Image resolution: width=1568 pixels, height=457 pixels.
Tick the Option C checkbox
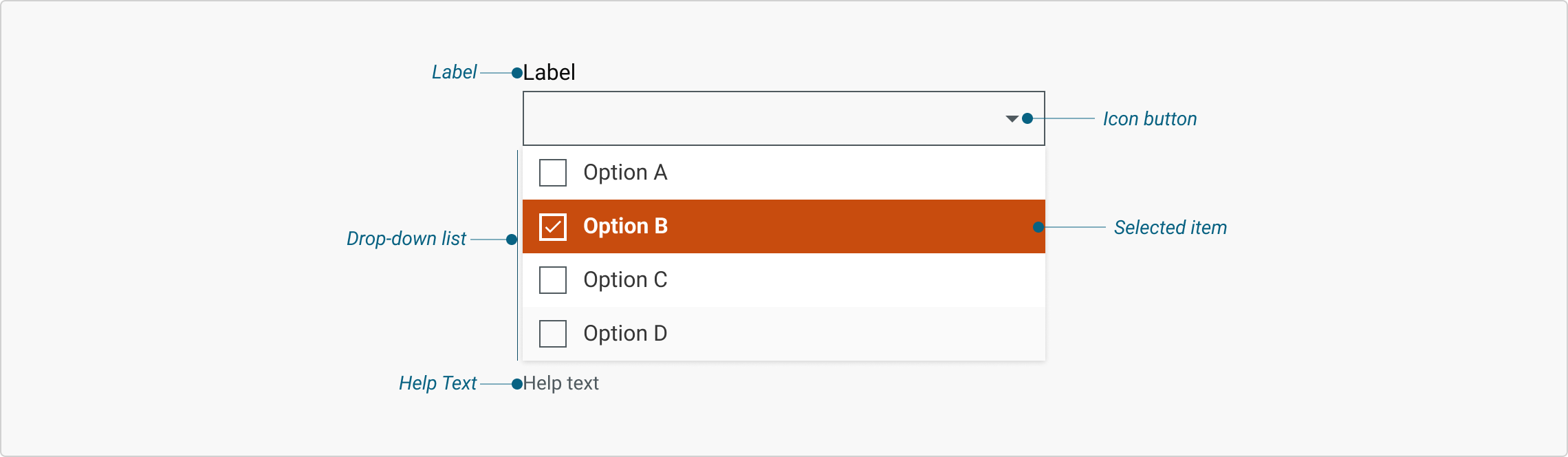(x=553, y=280)
